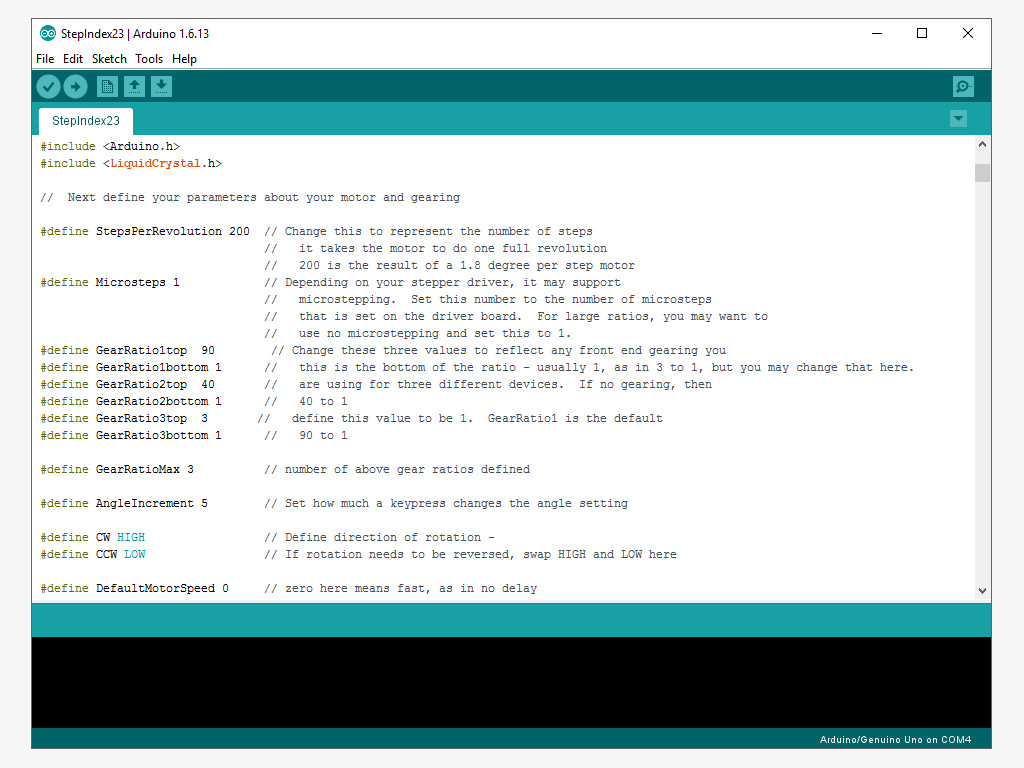This screenshot has width=1024, height=768.
Task: Click the Open sketch up-arrow icon
Action: click(x=134, y=87)
